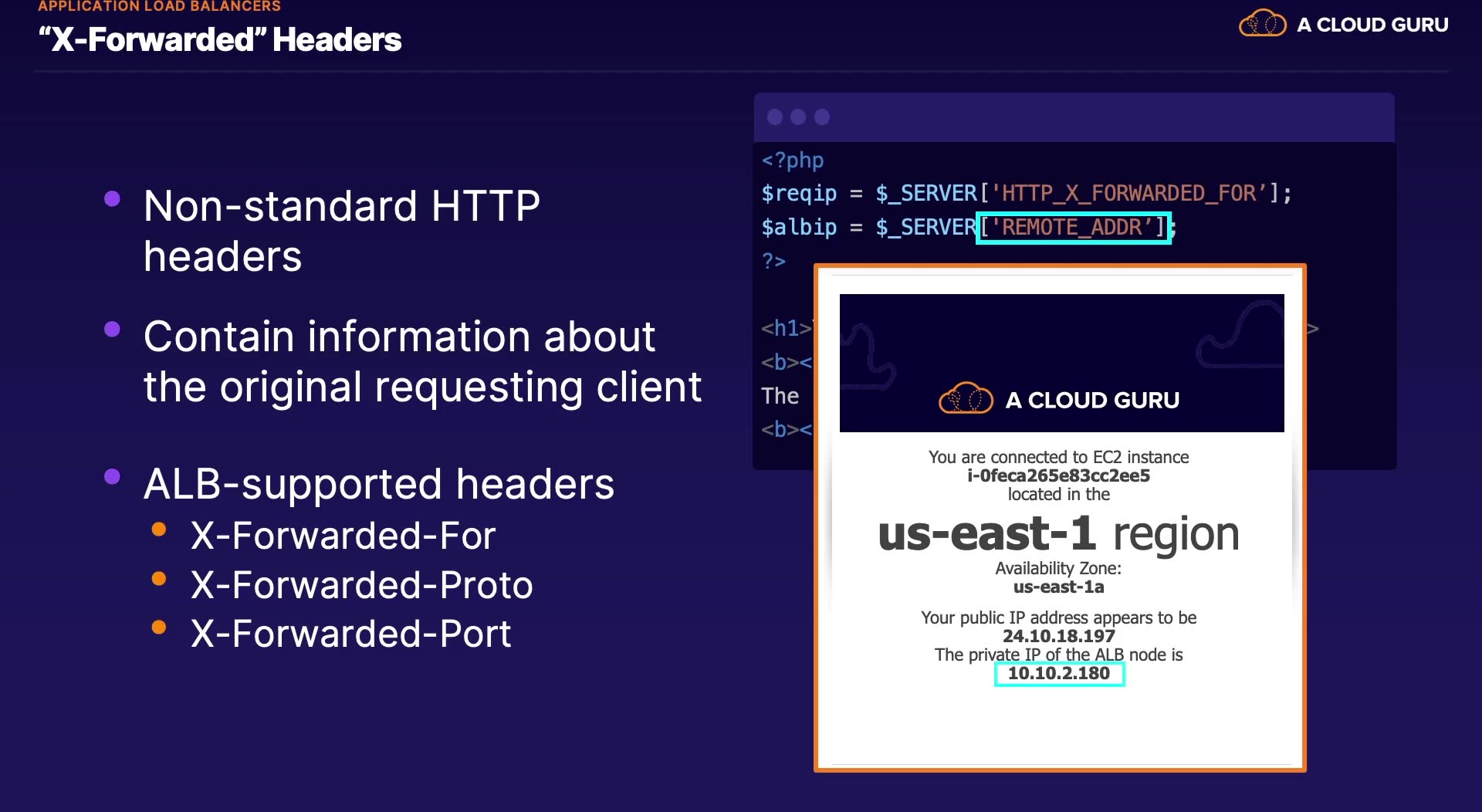
Task: Select the instance ID i-0feca265e83cc2ee5
Action: pyautogui.click(x=1059, y=475)
